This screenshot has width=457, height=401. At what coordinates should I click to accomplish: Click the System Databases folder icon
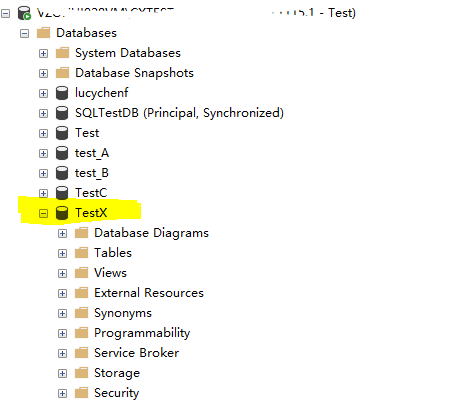pos(62,53)
